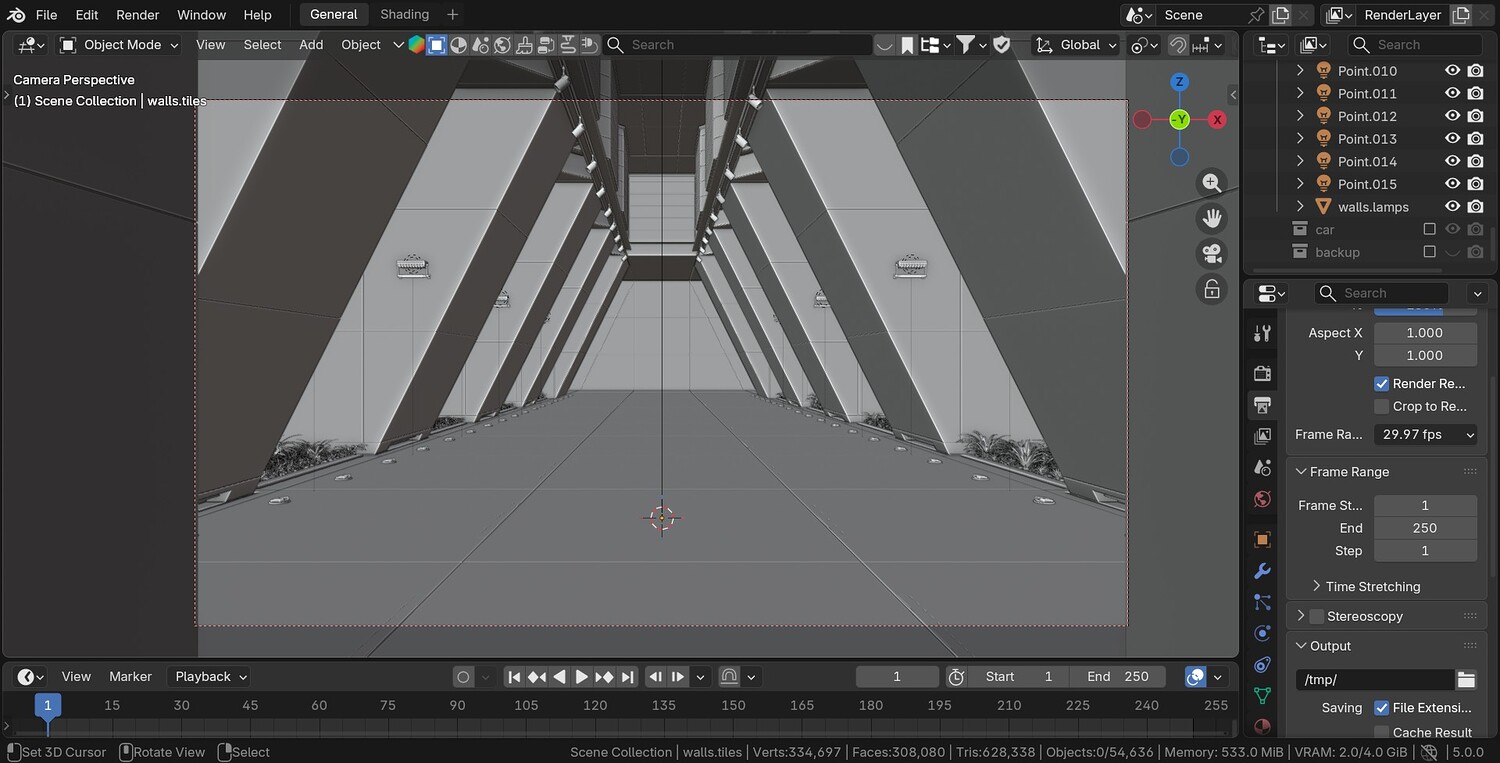This screenshot has width=1500, height=763.
Task: Jump to the first frame of the timeline
Action: [x=514, y=677]
